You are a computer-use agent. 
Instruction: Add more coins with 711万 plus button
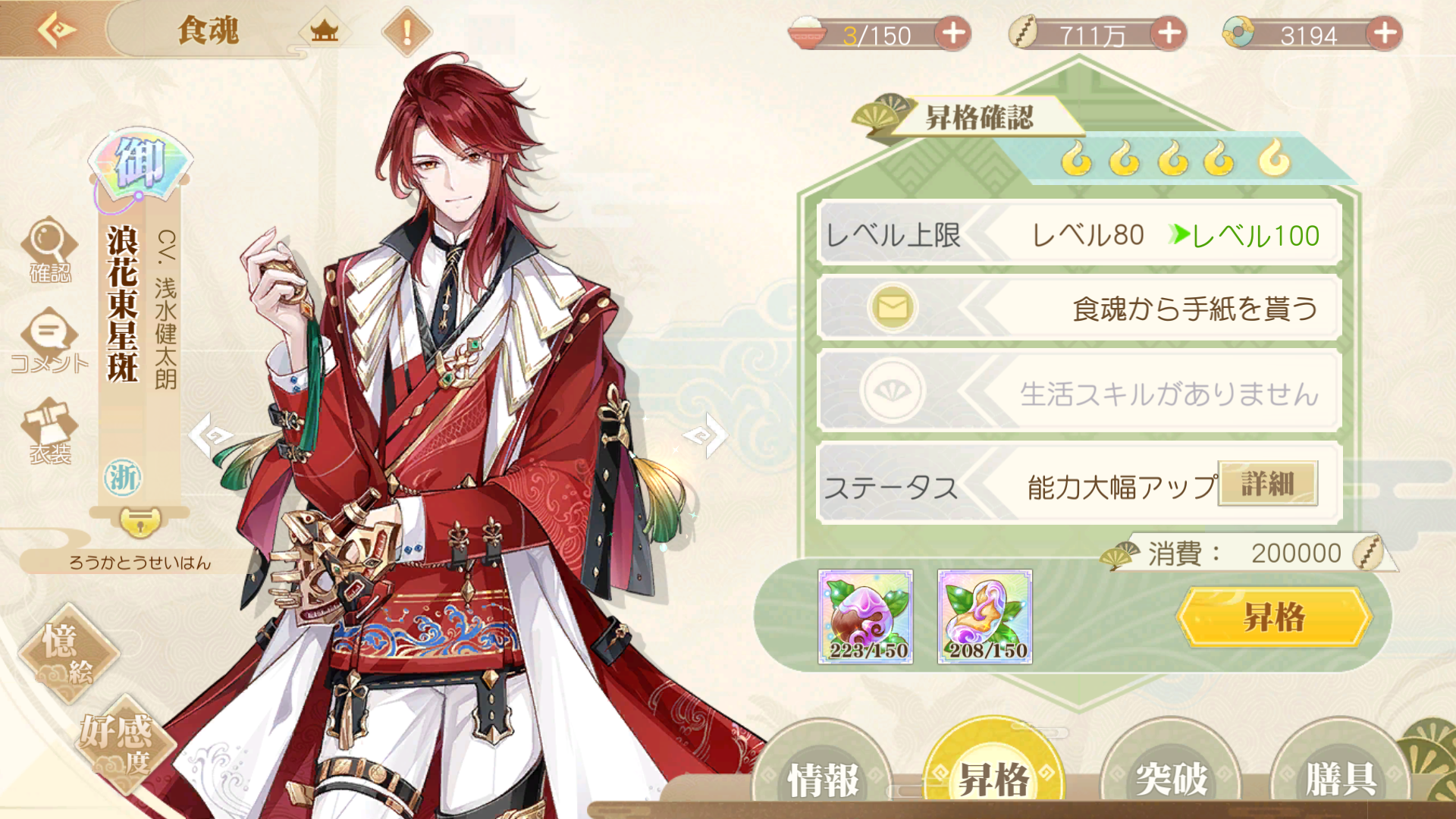(1169, 33)
